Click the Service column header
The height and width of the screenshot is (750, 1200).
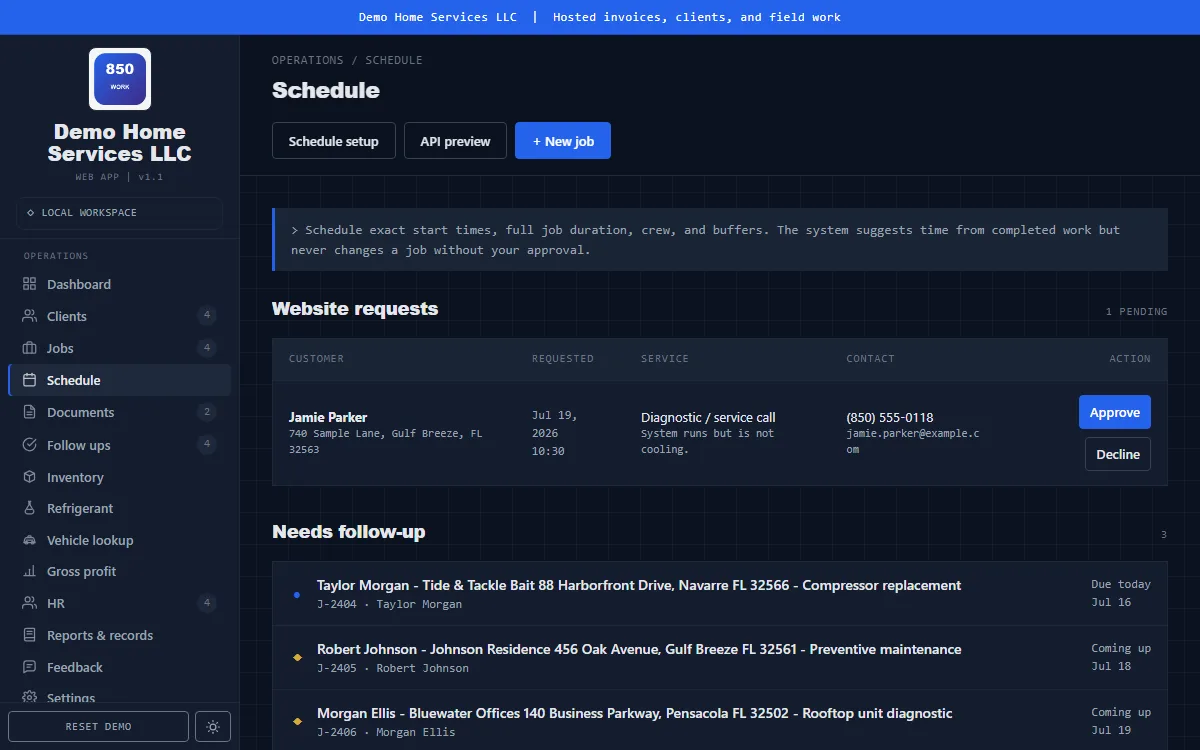665,358
